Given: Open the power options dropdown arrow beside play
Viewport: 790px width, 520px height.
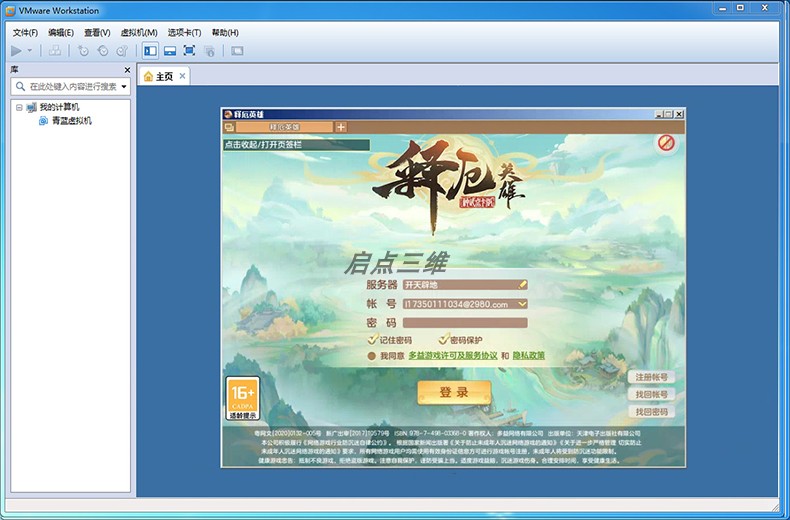Looking at the screenshot, I should (29, 50).
